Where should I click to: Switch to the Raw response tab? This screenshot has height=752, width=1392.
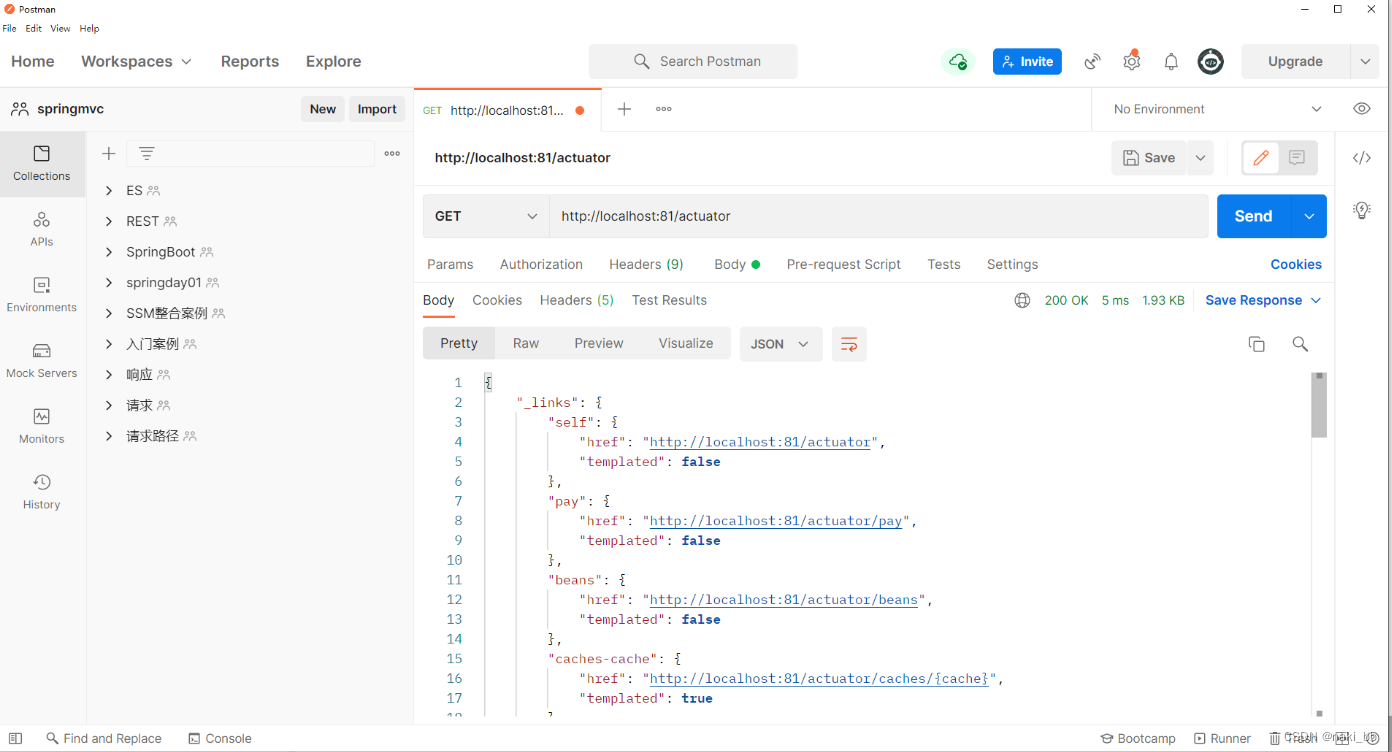pos(526,343)
